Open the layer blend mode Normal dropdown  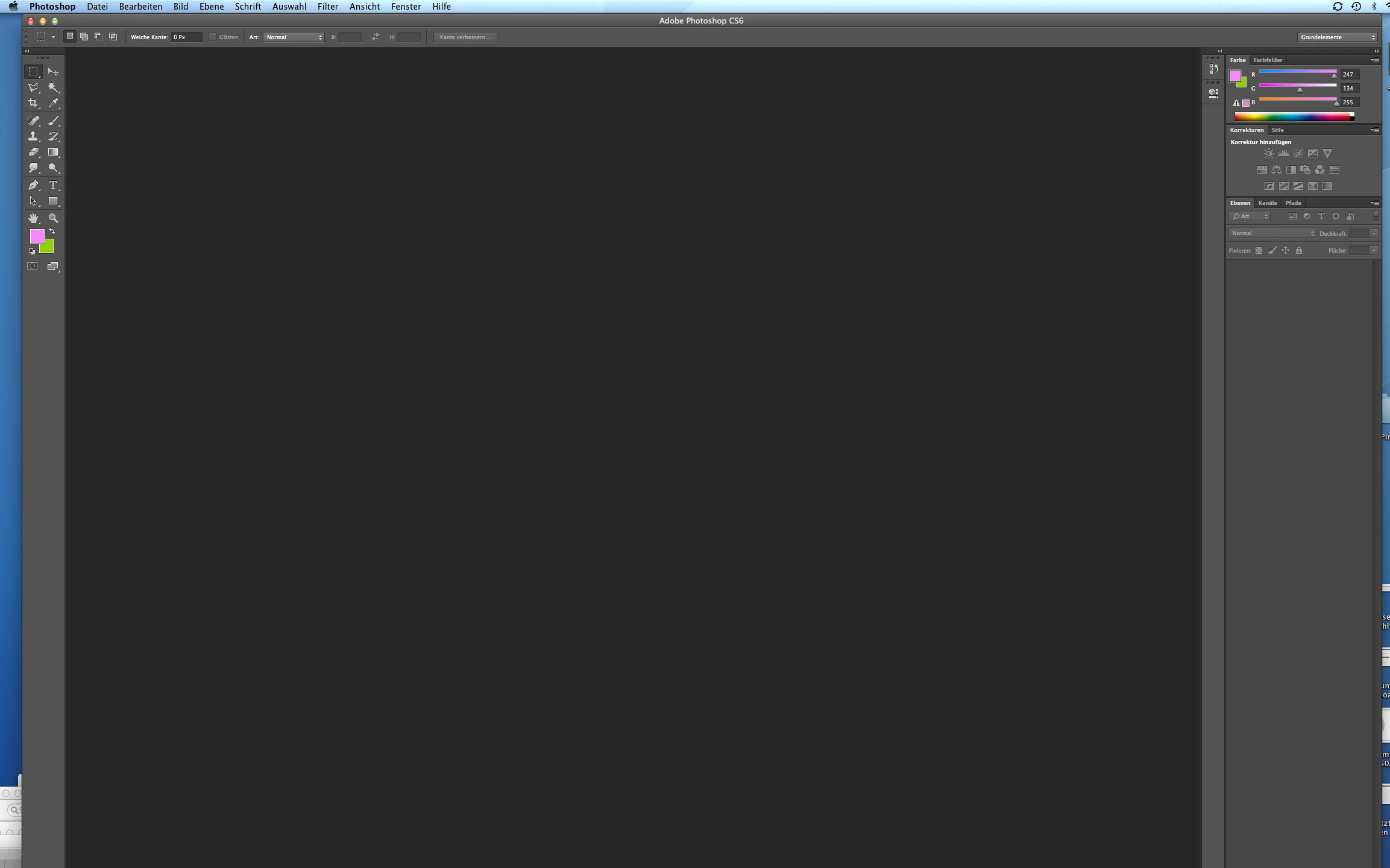coord(1272,233)
